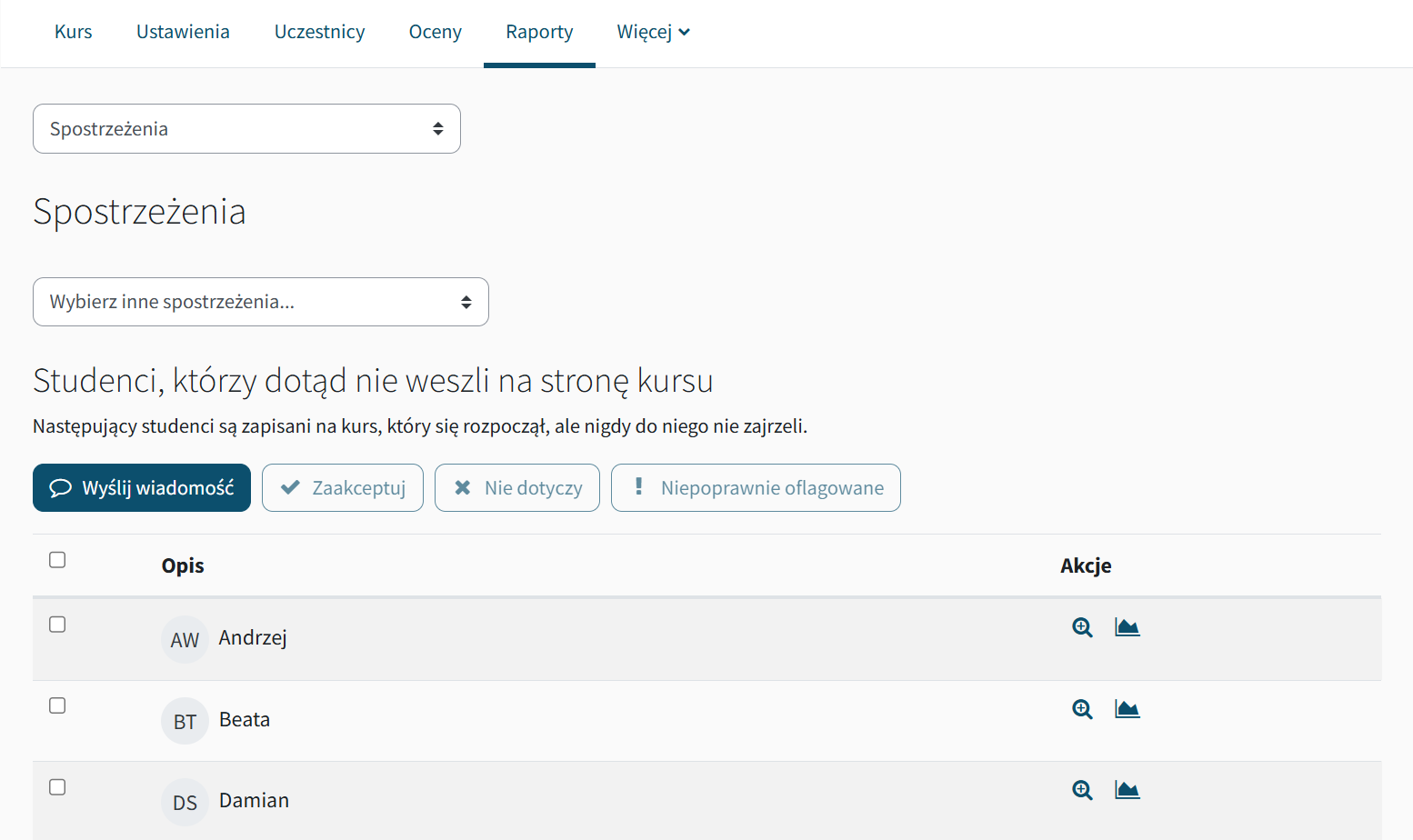Tick the select-all checkbox in the table header
Screen dimensions: 1413x840
coord(57,560)
